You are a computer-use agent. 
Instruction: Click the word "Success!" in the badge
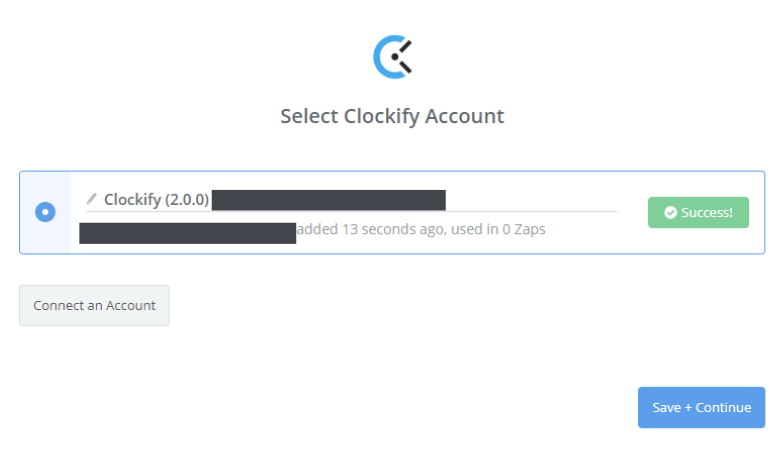click(707, 213)
